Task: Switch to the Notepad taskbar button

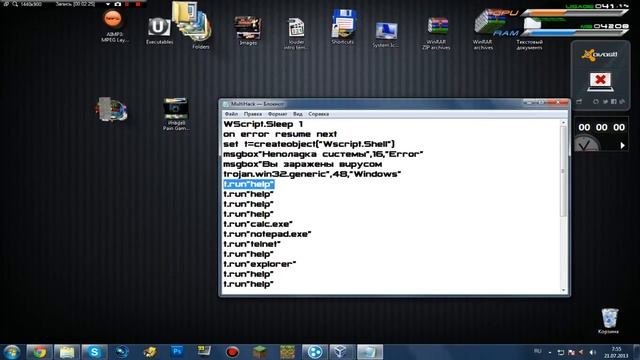Action: click(370, 352)
